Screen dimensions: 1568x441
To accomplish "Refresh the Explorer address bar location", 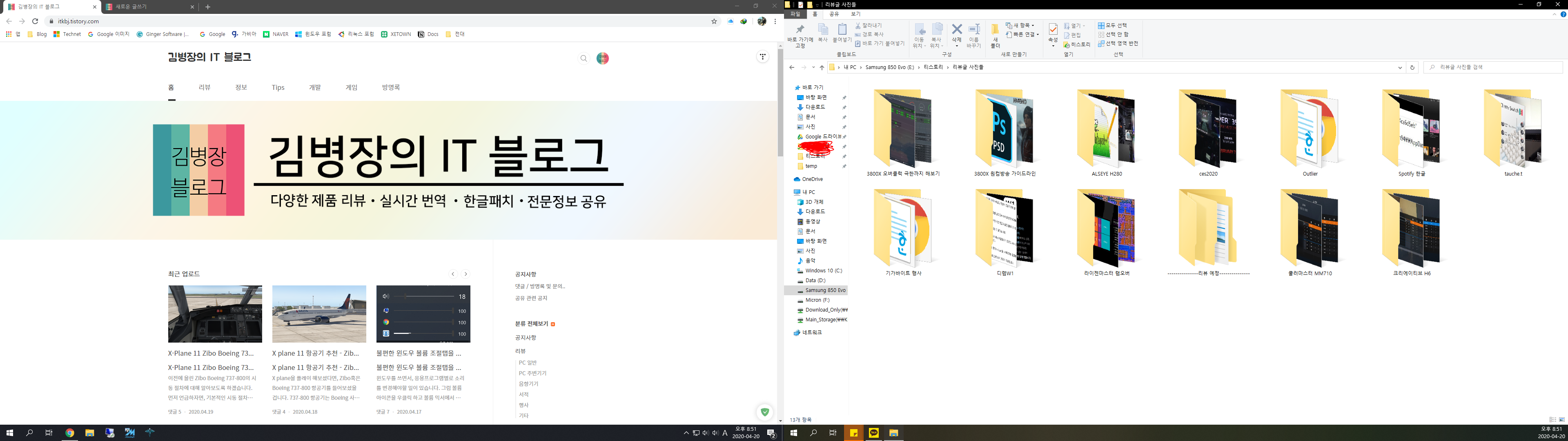I will [1412, 68].
